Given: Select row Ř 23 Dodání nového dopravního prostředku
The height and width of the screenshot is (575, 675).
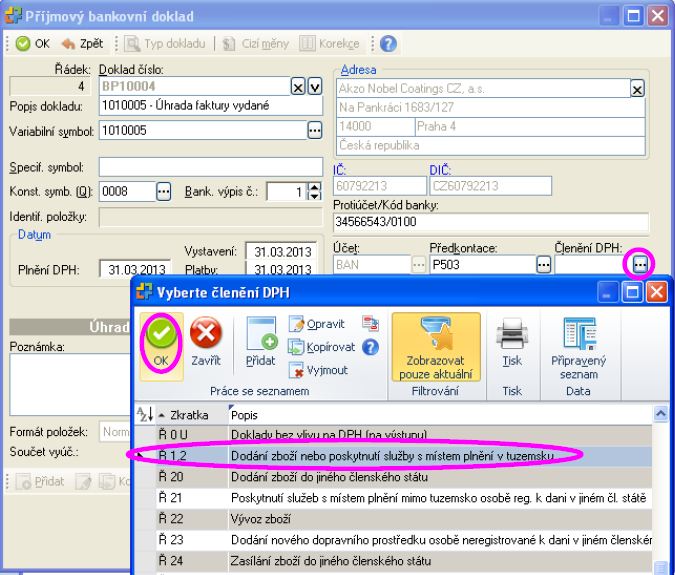Looking at the screenshot, I should click(x=393, y=540).
